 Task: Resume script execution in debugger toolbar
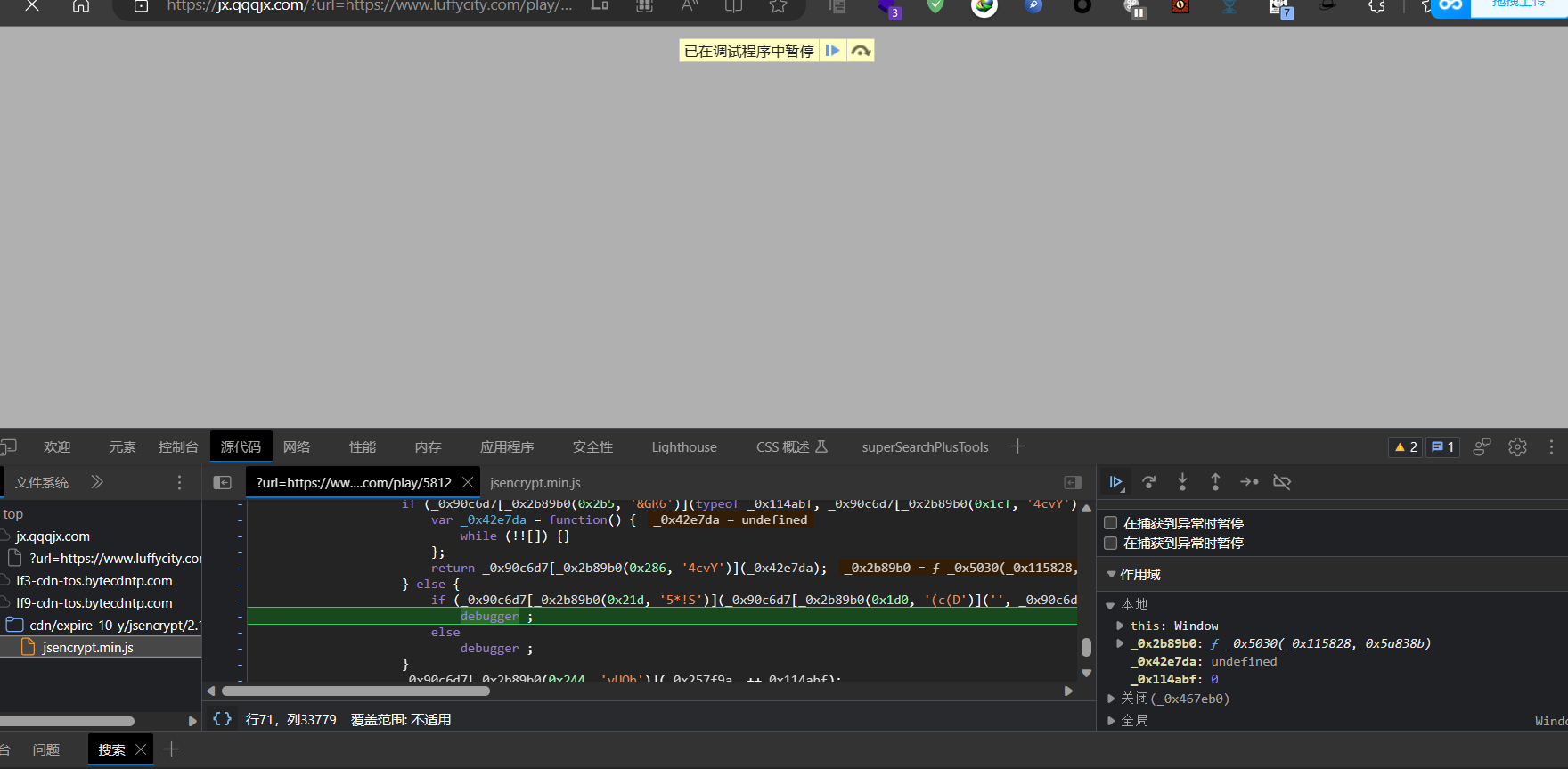[x=1115, y=482]
